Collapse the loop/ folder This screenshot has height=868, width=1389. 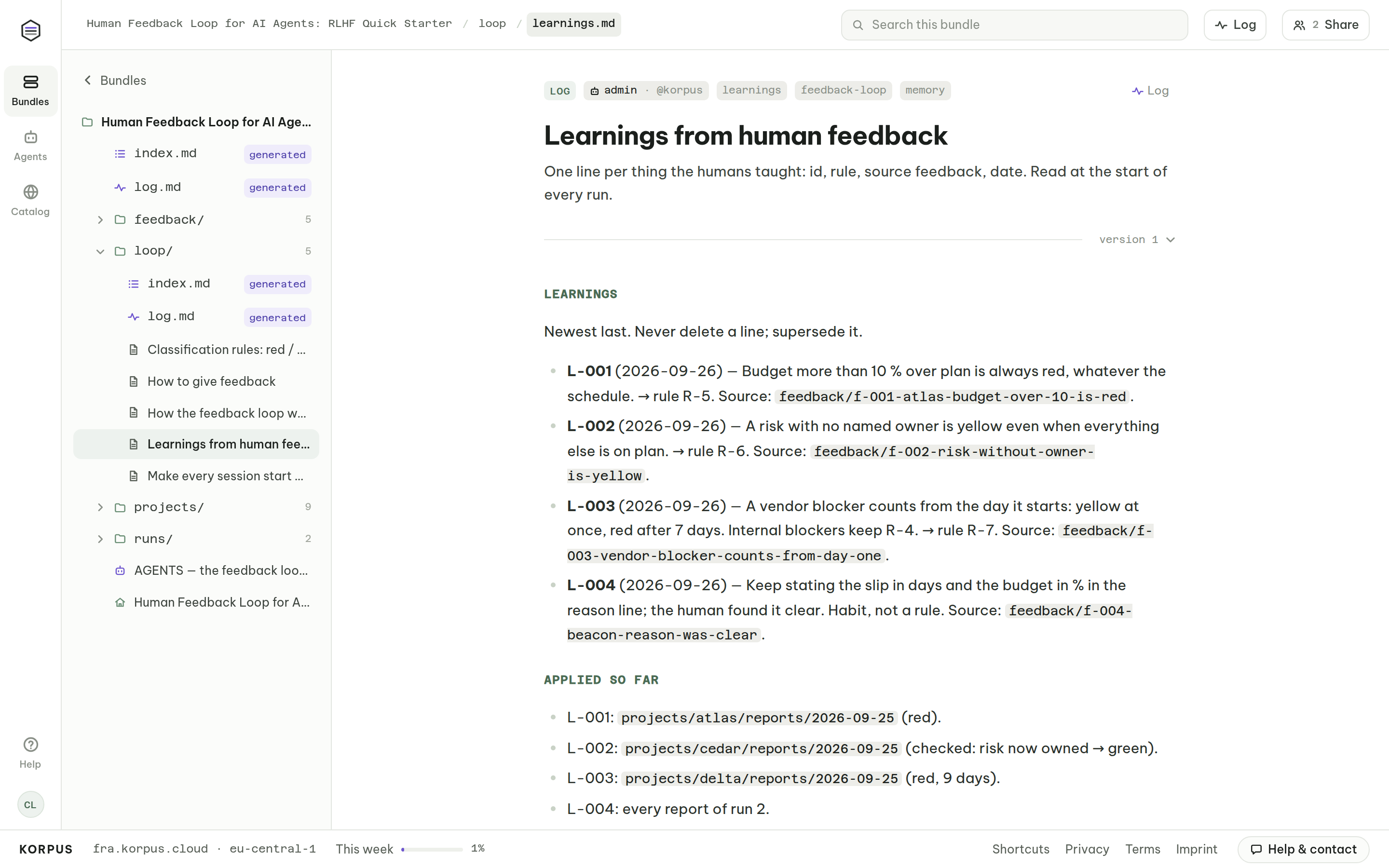(100, 251)
